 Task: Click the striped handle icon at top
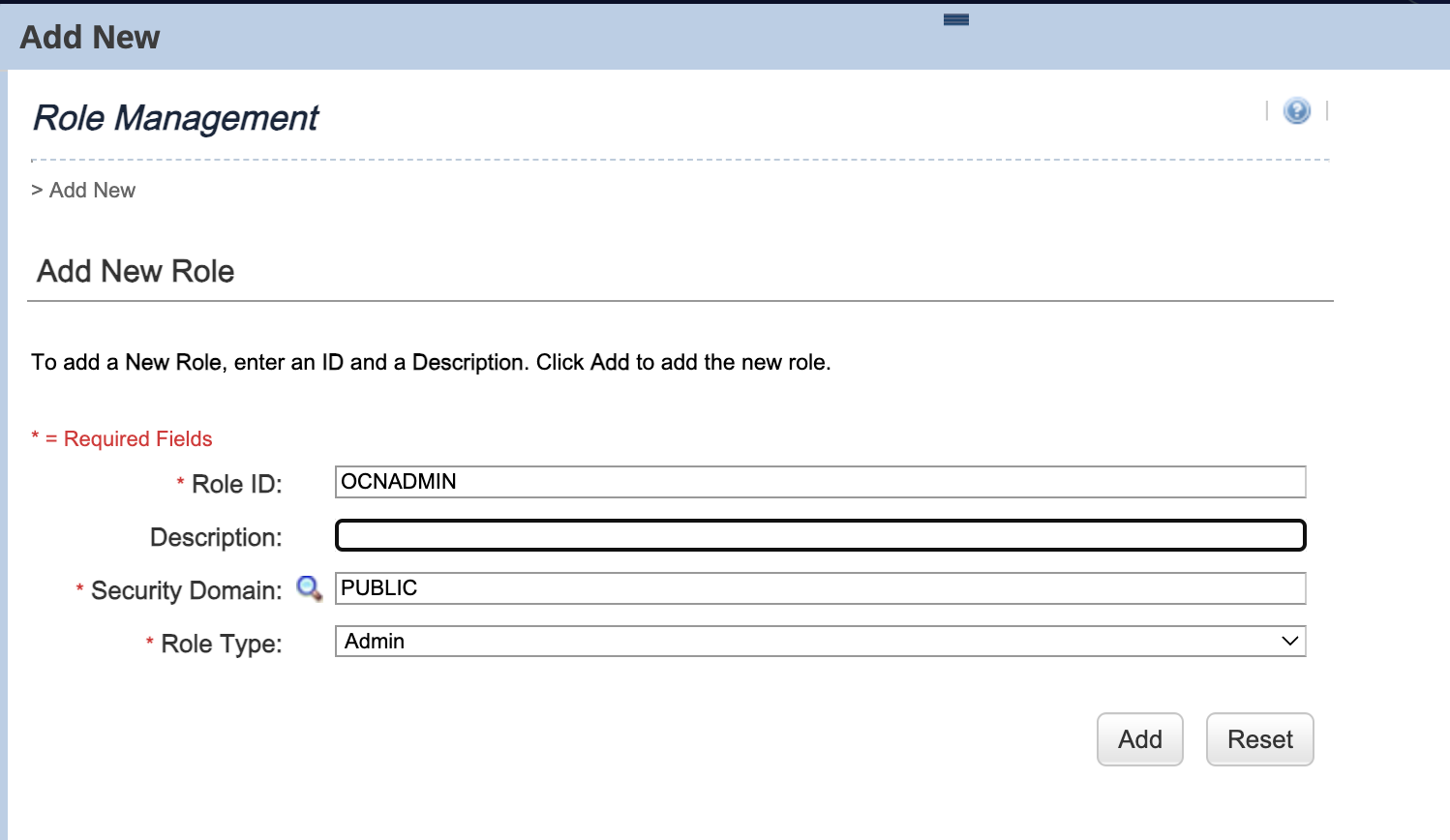[x=956, y=19]
